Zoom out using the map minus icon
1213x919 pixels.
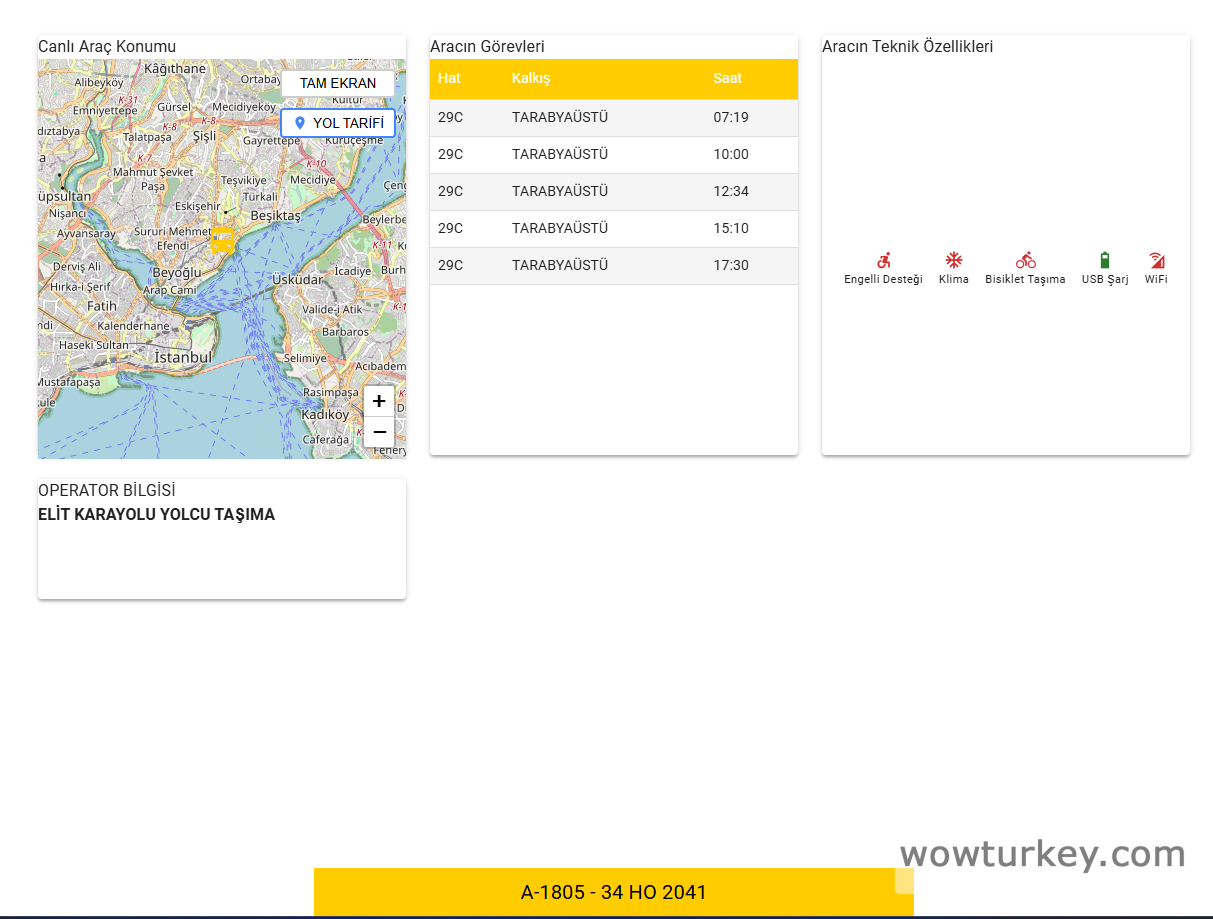379,432
